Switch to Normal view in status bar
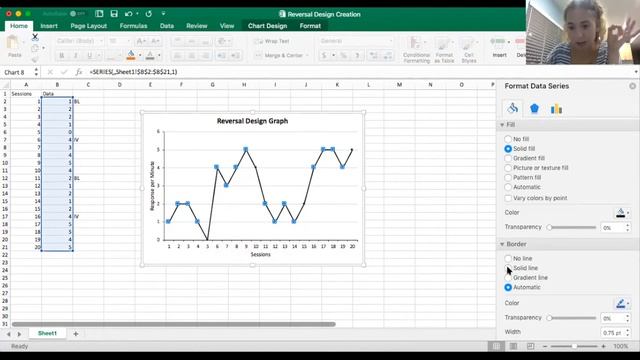The width and height of the screenshot is (640, 360). [x=496, y=346]
